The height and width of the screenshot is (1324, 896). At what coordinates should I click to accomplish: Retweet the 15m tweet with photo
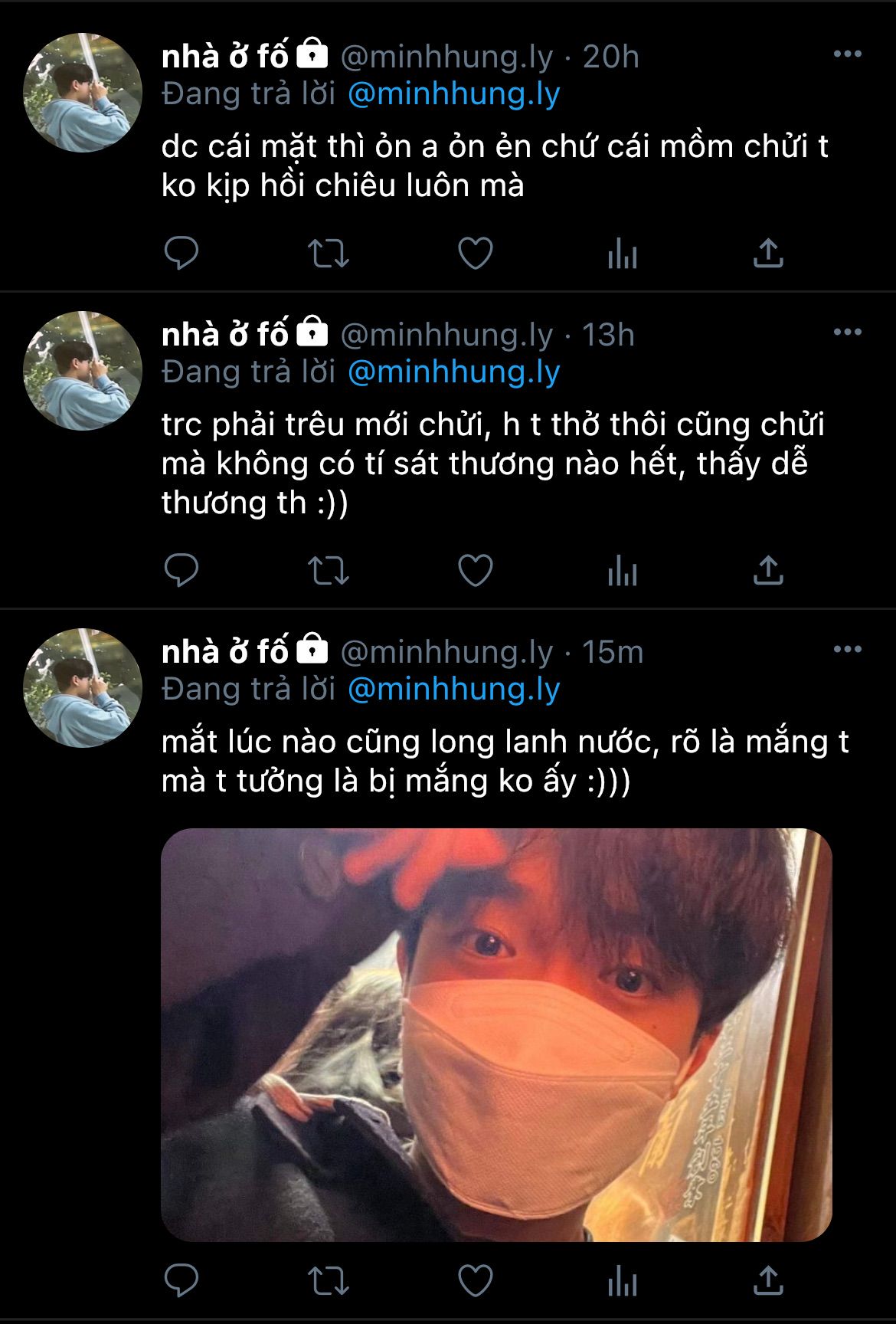click(328, 1280)
